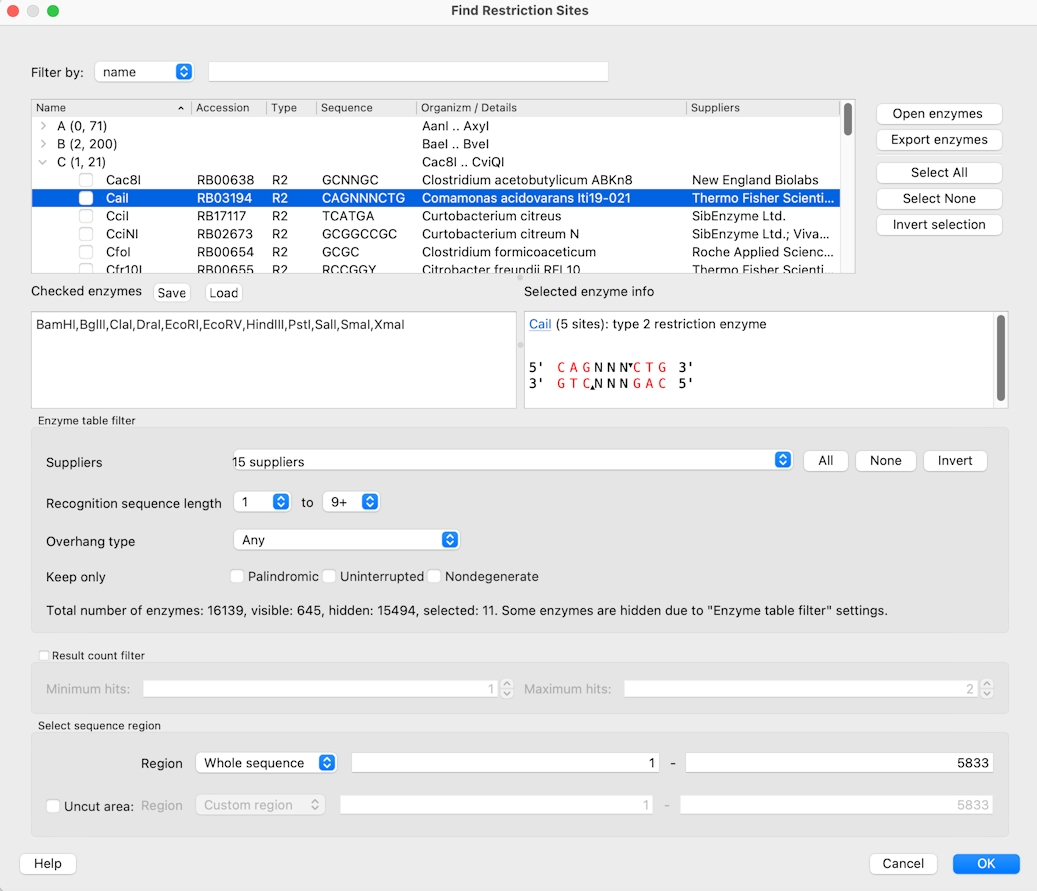Click the Export enzymes button
Viewport: 1037px width, 891px height.
938,140
